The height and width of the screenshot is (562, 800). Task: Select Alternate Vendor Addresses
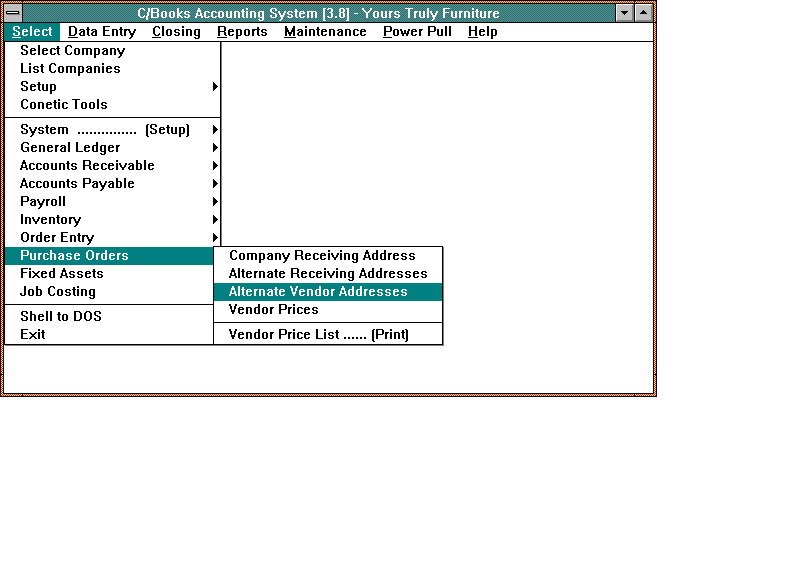[x=318, y=292]
